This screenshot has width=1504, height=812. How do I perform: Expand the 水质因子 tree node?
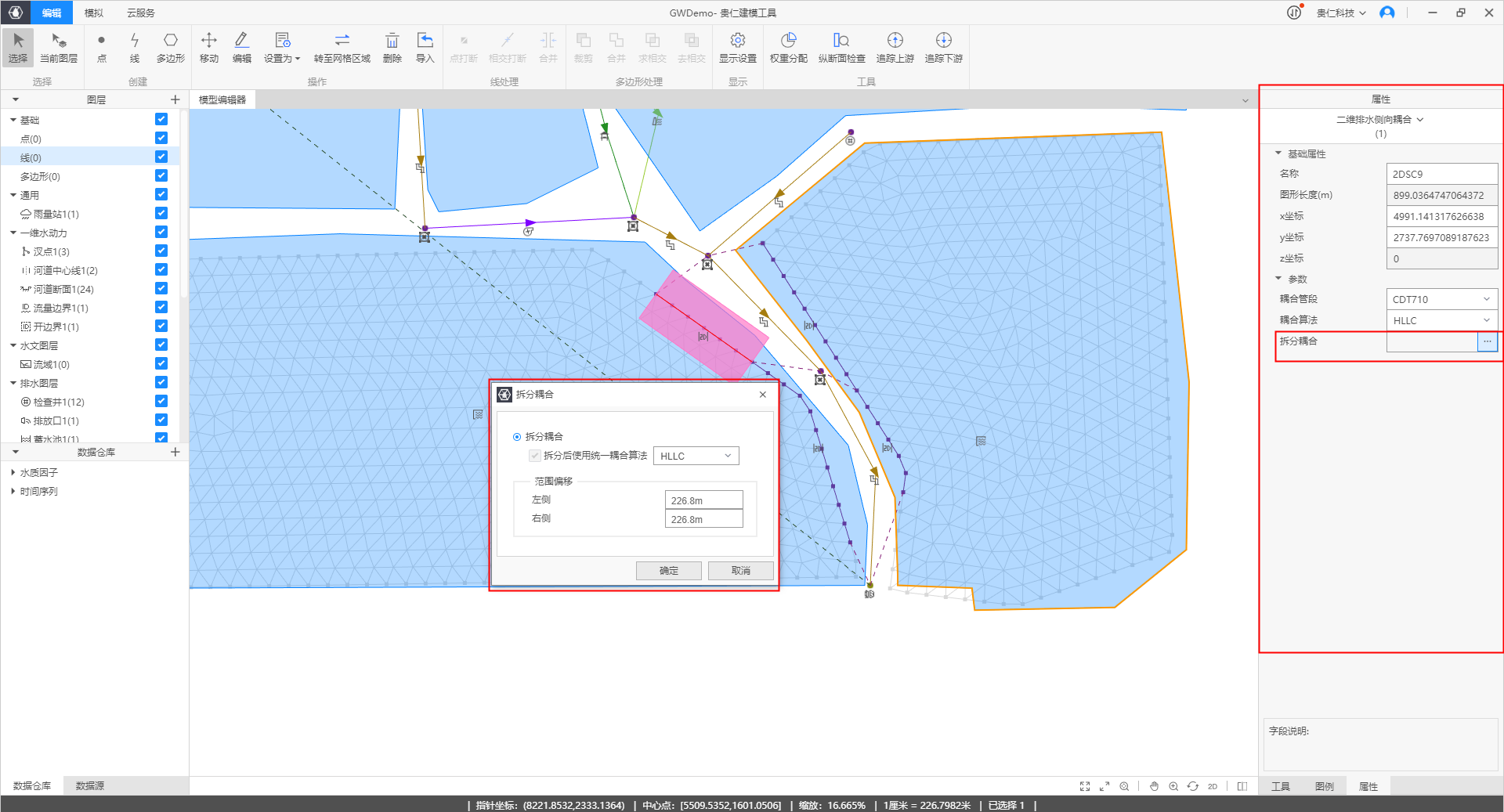[x=13, y=473]
